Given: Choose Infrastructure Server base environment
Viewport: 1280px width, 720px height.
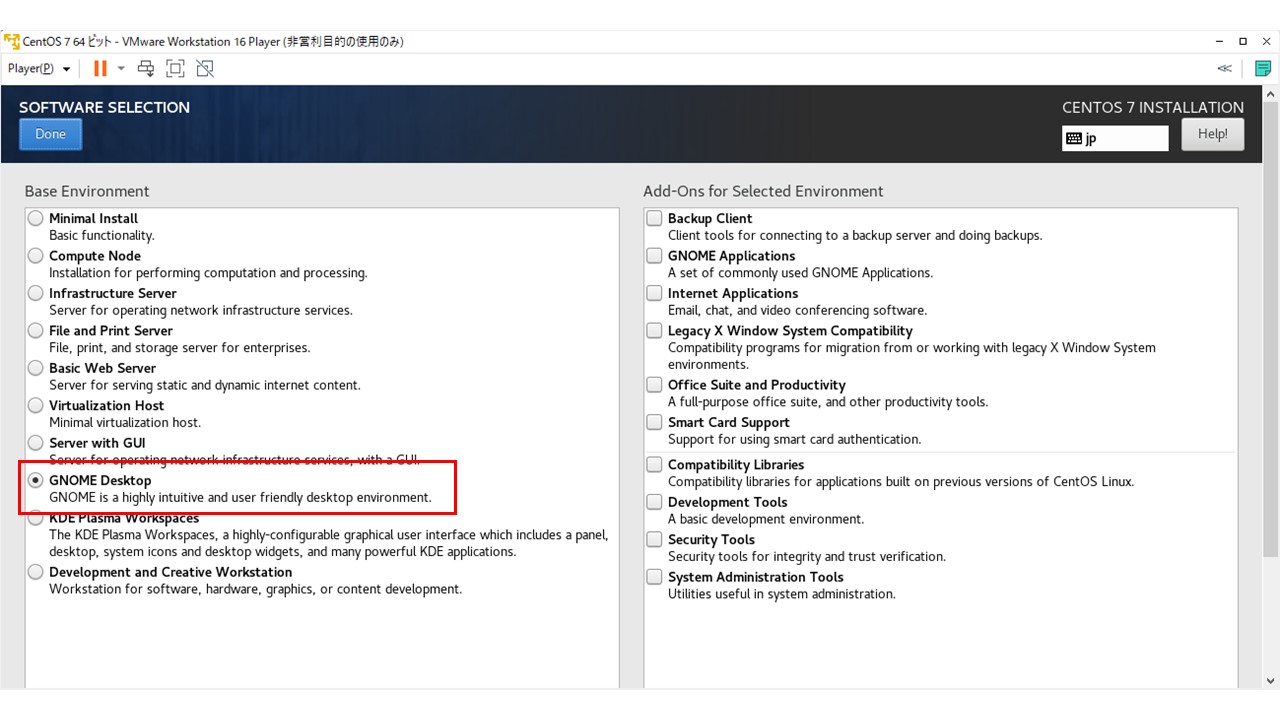Looking at the screenshot, I should coord(36,293).
